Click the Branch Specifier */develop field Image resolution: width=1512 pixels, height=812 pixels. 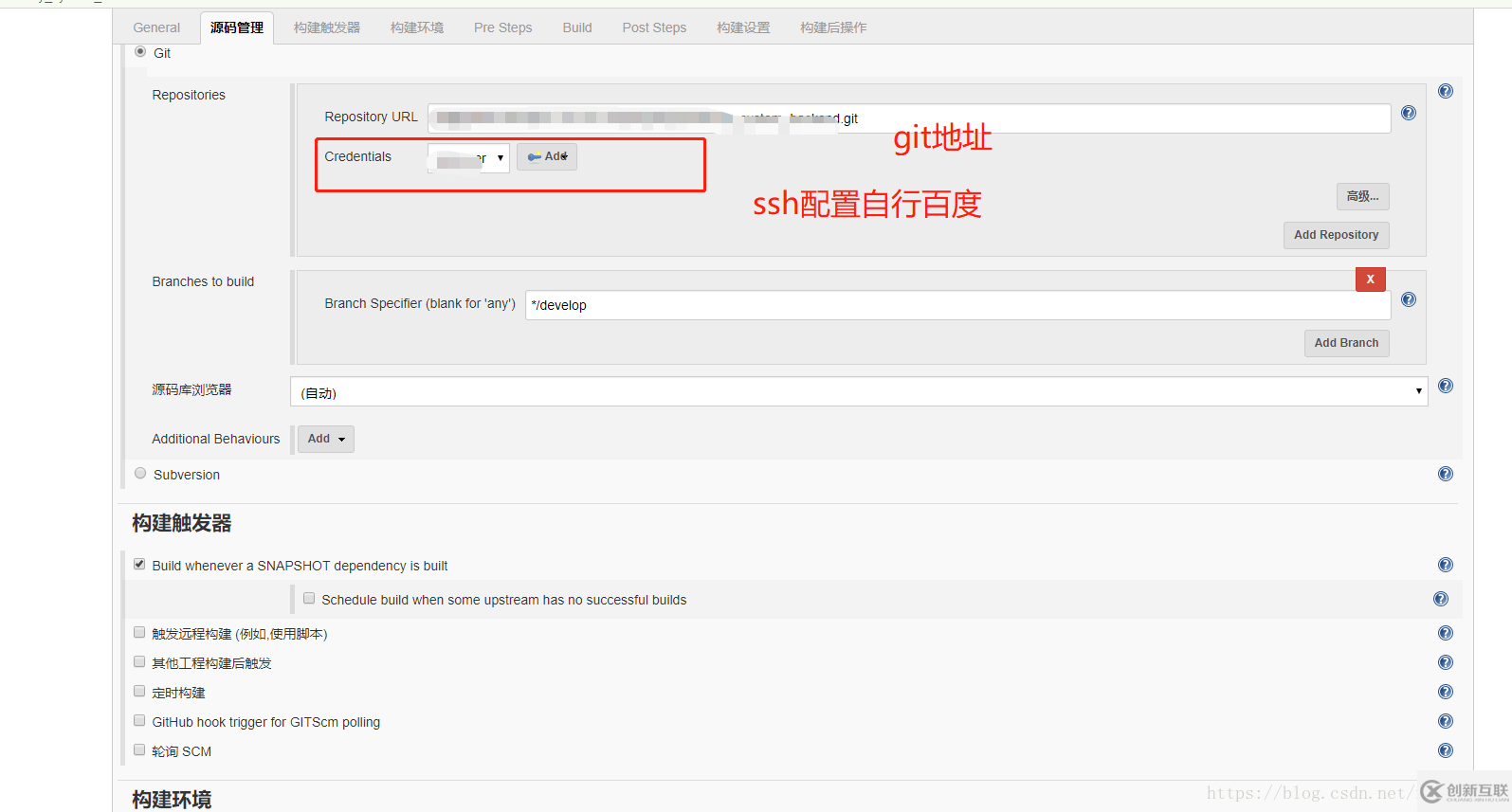coord(958,305)
